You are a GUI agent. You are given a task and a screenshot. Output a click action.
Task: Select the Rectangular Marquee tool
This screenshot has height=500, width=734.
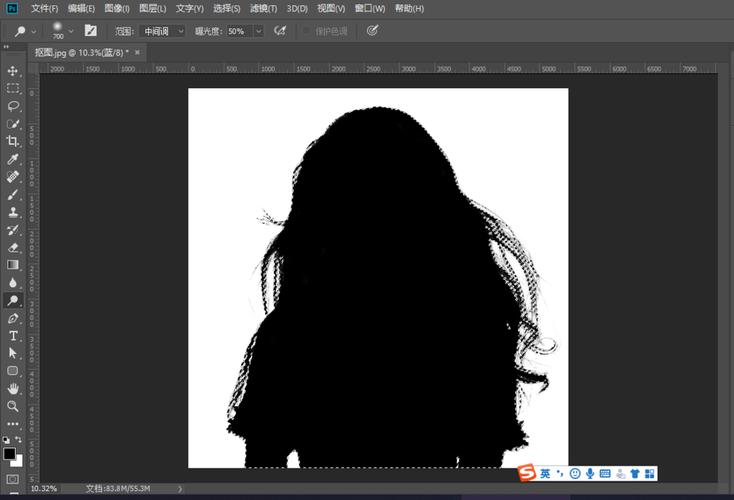(x=13, y=88)
